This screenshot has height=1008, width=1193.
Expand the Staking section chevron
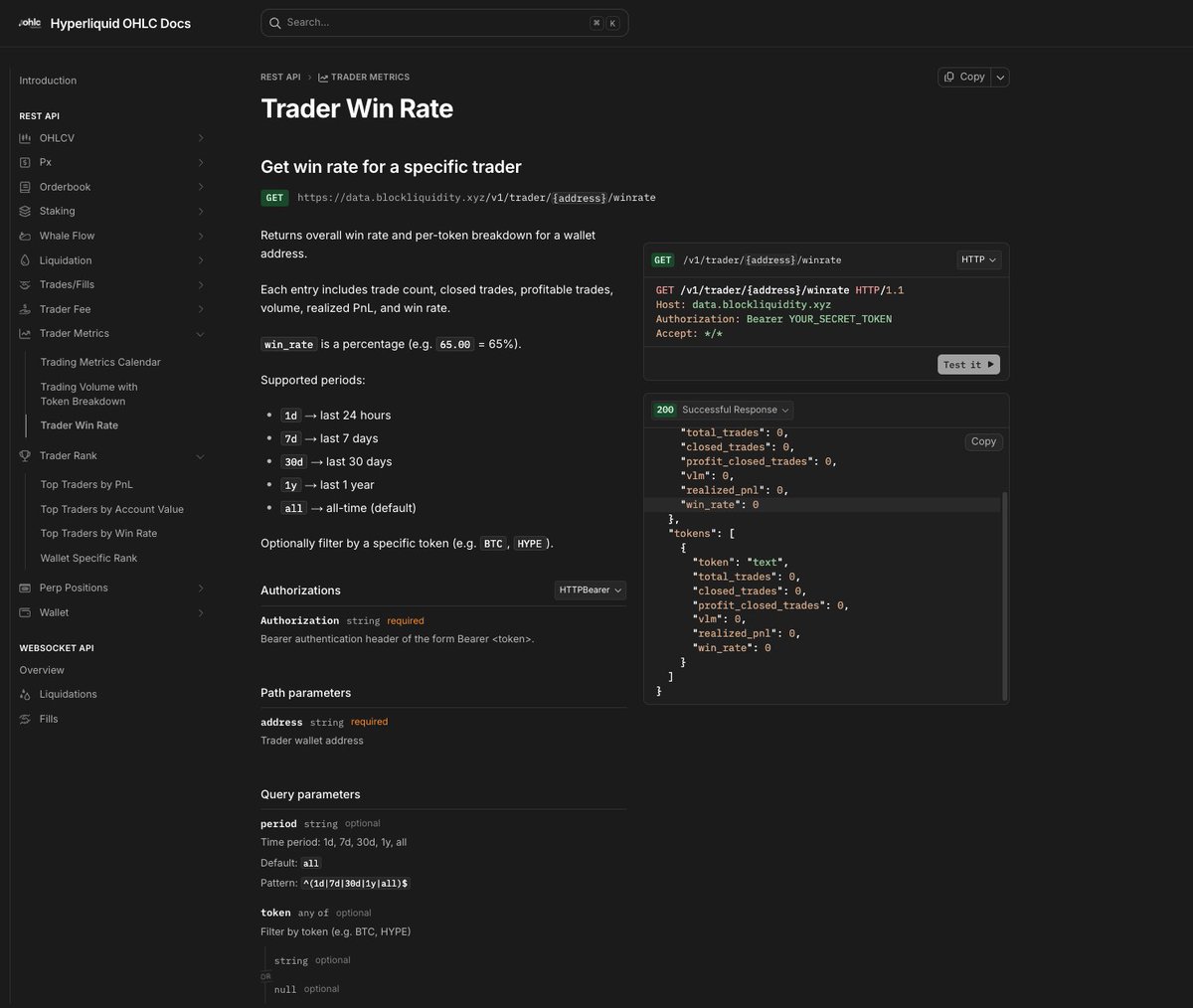[x=201, y=211]
